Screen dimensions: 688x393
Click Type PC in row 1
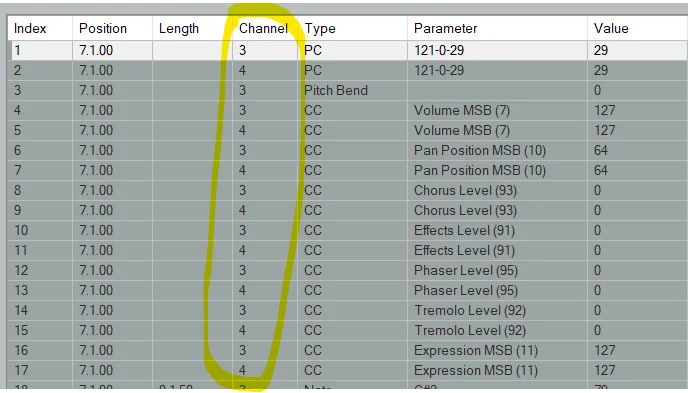(352, 50)
